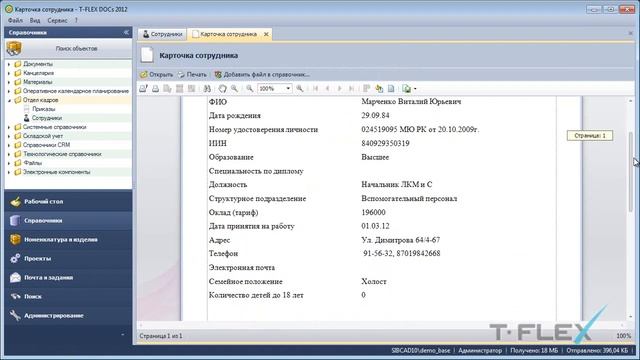Select the hand pan tool
Screen dimensions: 640x360
(x=222, y=89)
